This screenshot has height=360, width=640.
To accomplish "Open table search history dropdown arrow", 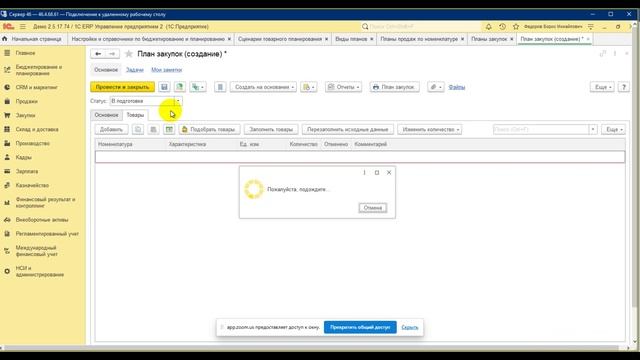I will 593,129.
